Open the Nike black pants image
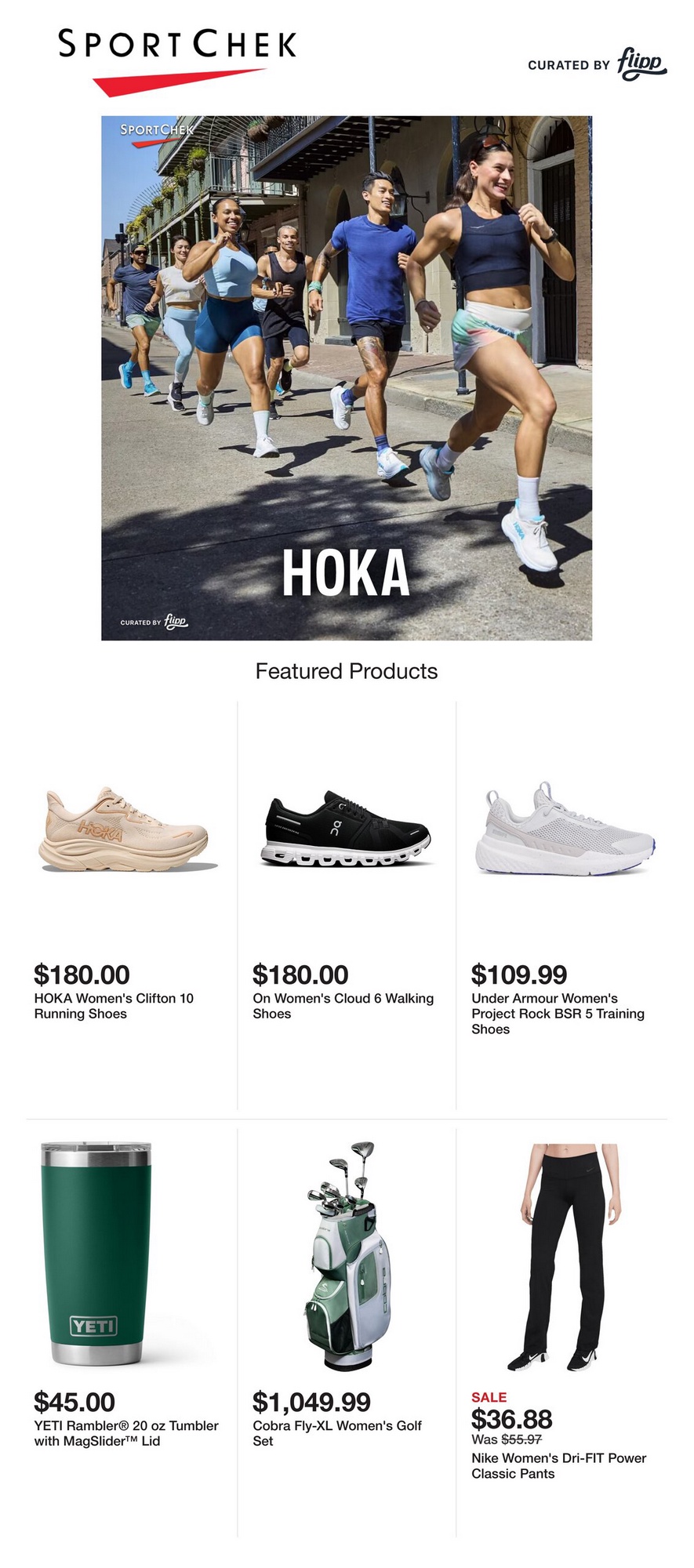694x1568 pixels. click(561, 1256)
